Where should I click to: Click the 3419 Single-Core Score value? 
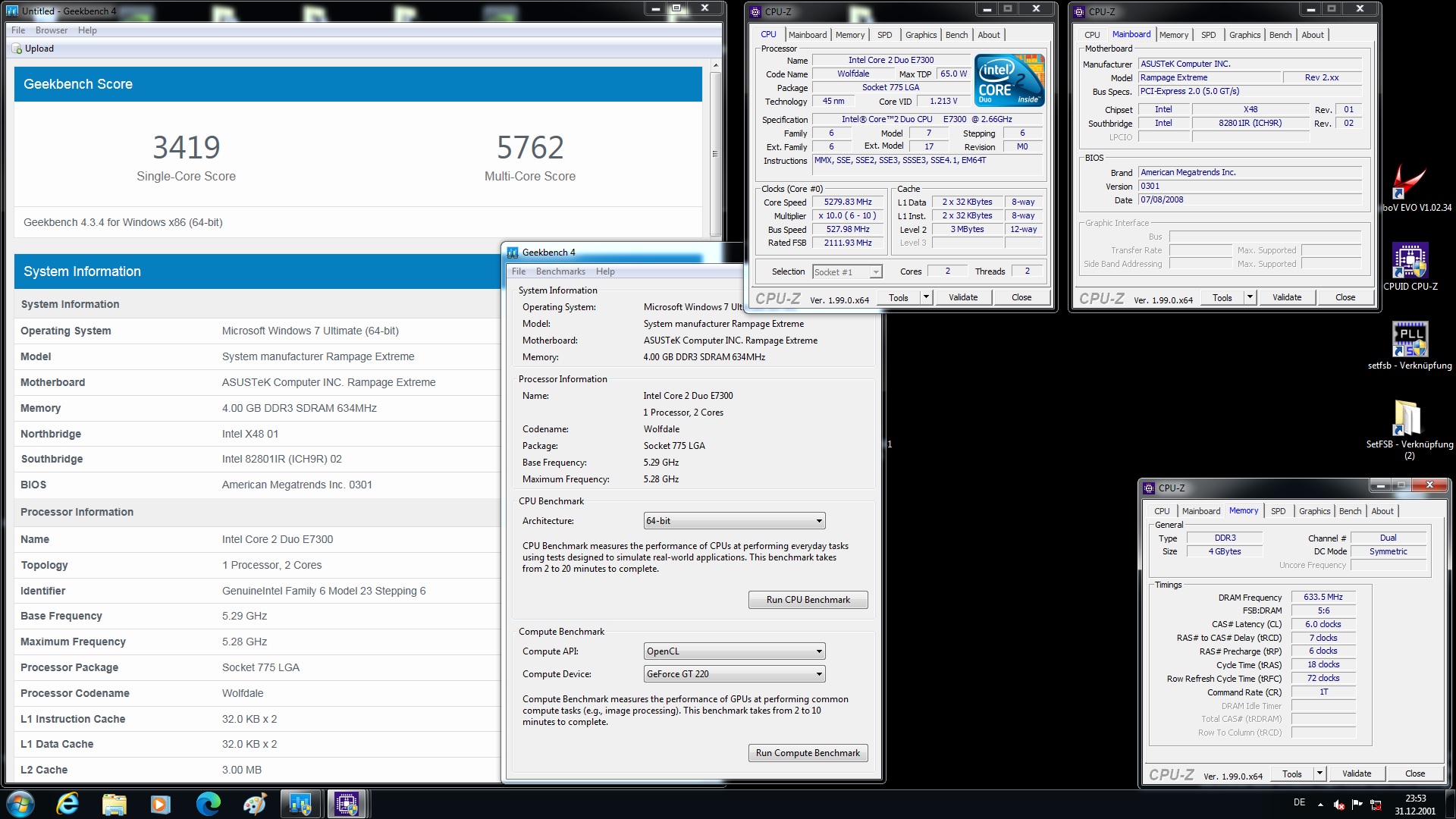pos(186,147)
